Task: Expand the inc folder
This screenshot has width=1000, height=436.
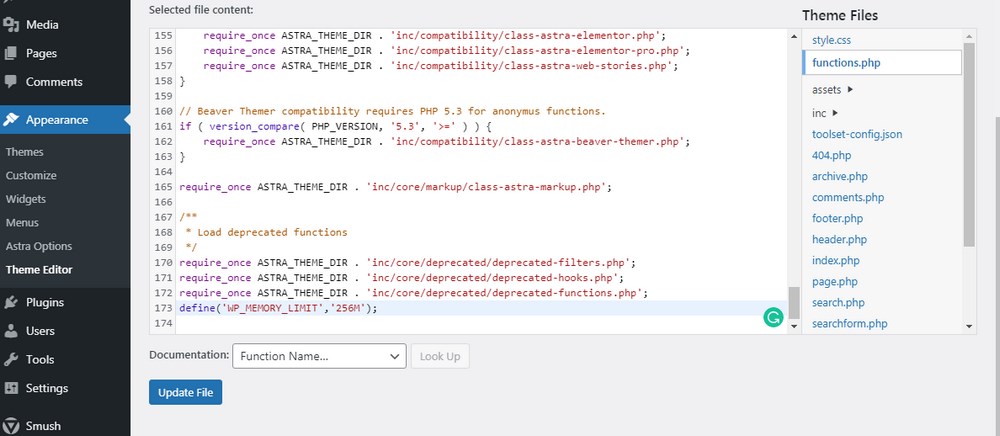Action: click(825, 113)
